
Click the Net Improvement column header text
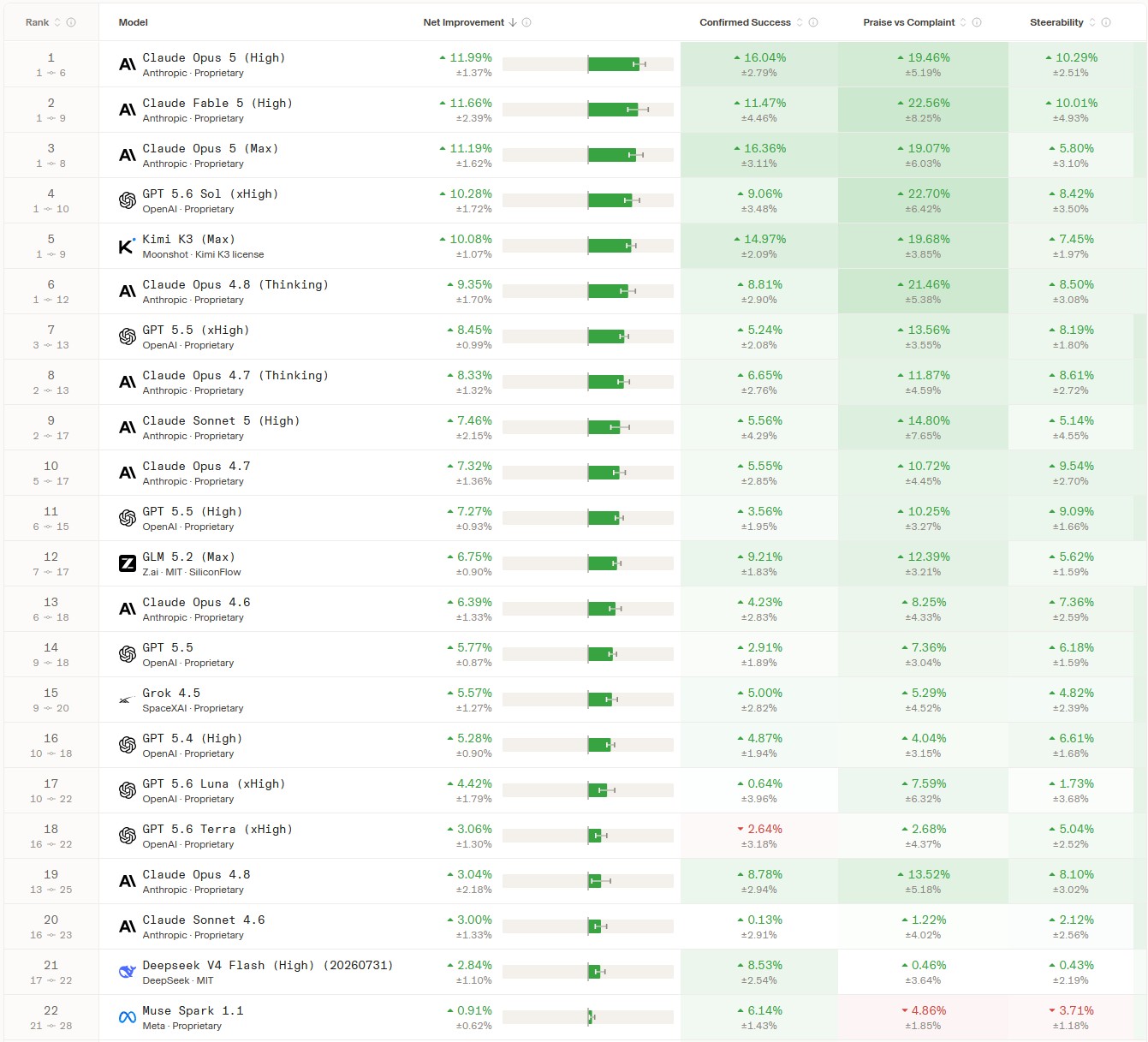tap(464, 22)
